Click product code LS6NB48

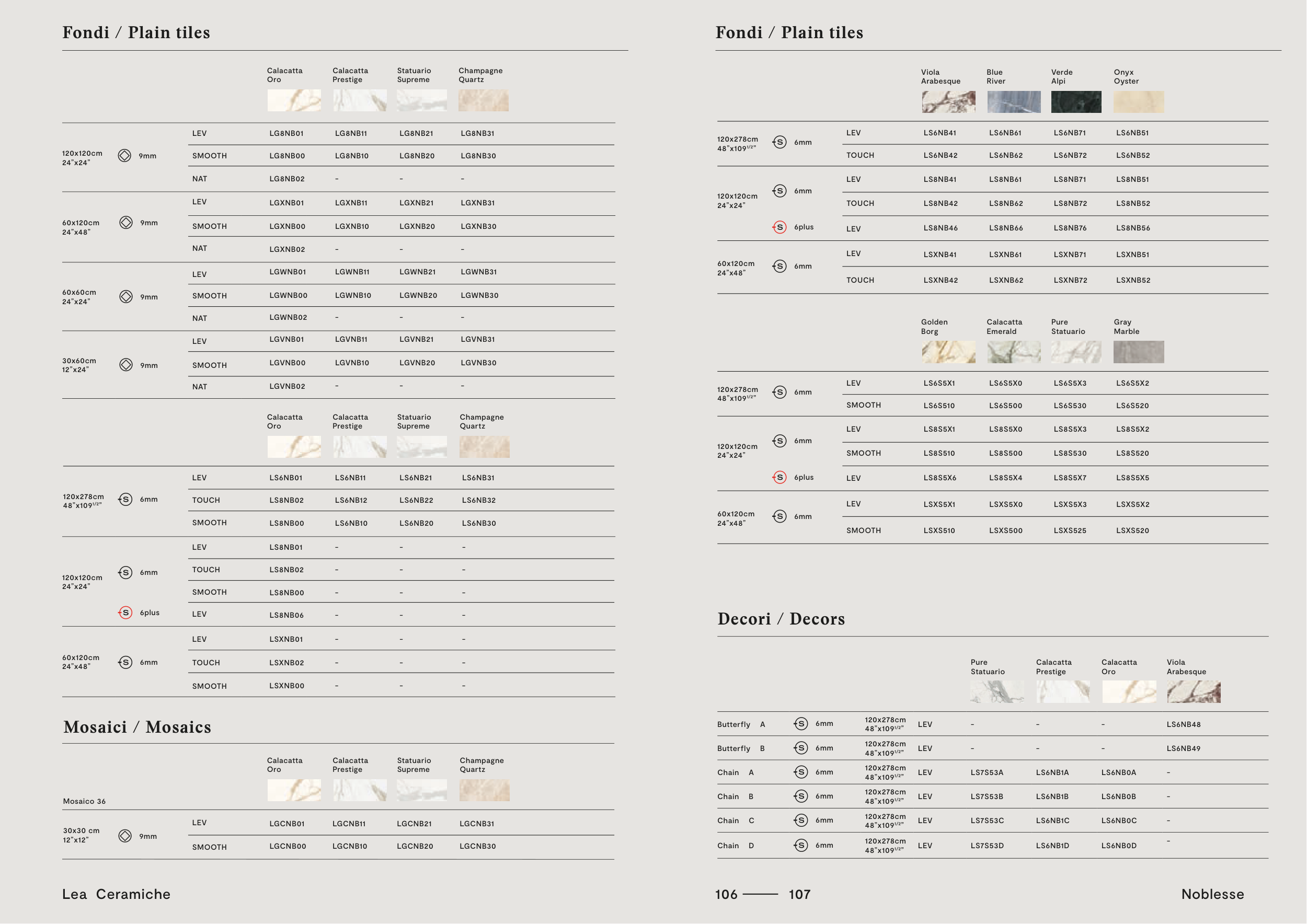tap(1184, 725)
